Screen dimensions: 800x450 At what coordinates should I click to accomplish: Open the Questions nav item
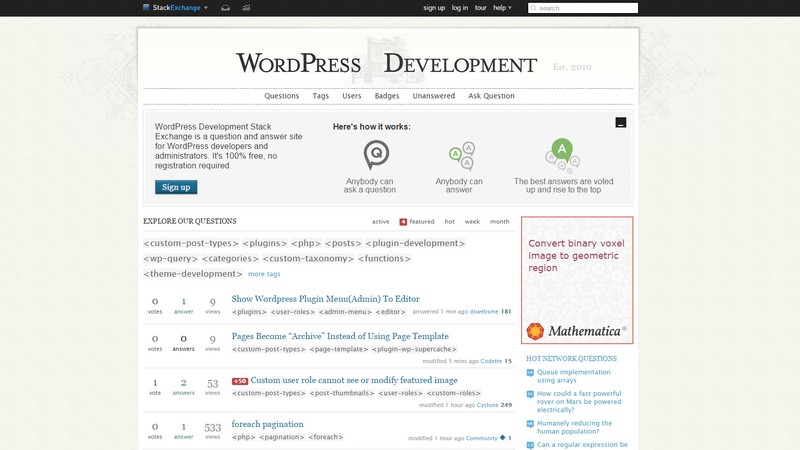(x=282, y=96)
